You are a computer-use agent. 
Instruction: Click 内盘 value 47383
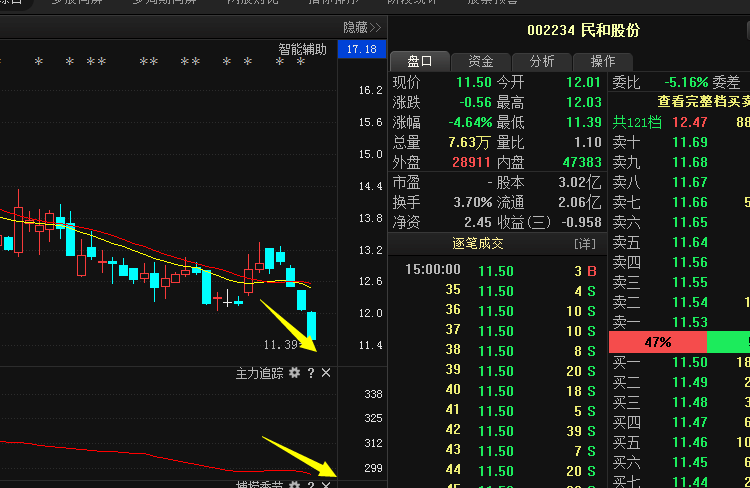tap(582, 163)
